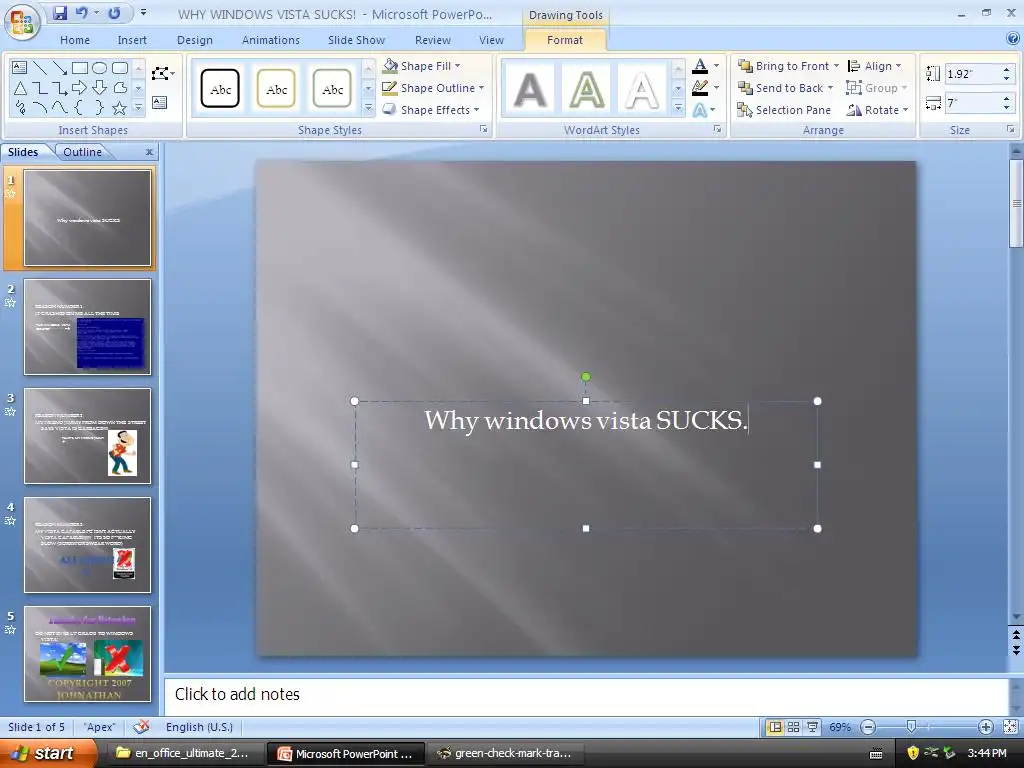This screenshot has width=1024, height=768.
Task: Click Fit slide to current window icon
Action: pos(1010,727)
